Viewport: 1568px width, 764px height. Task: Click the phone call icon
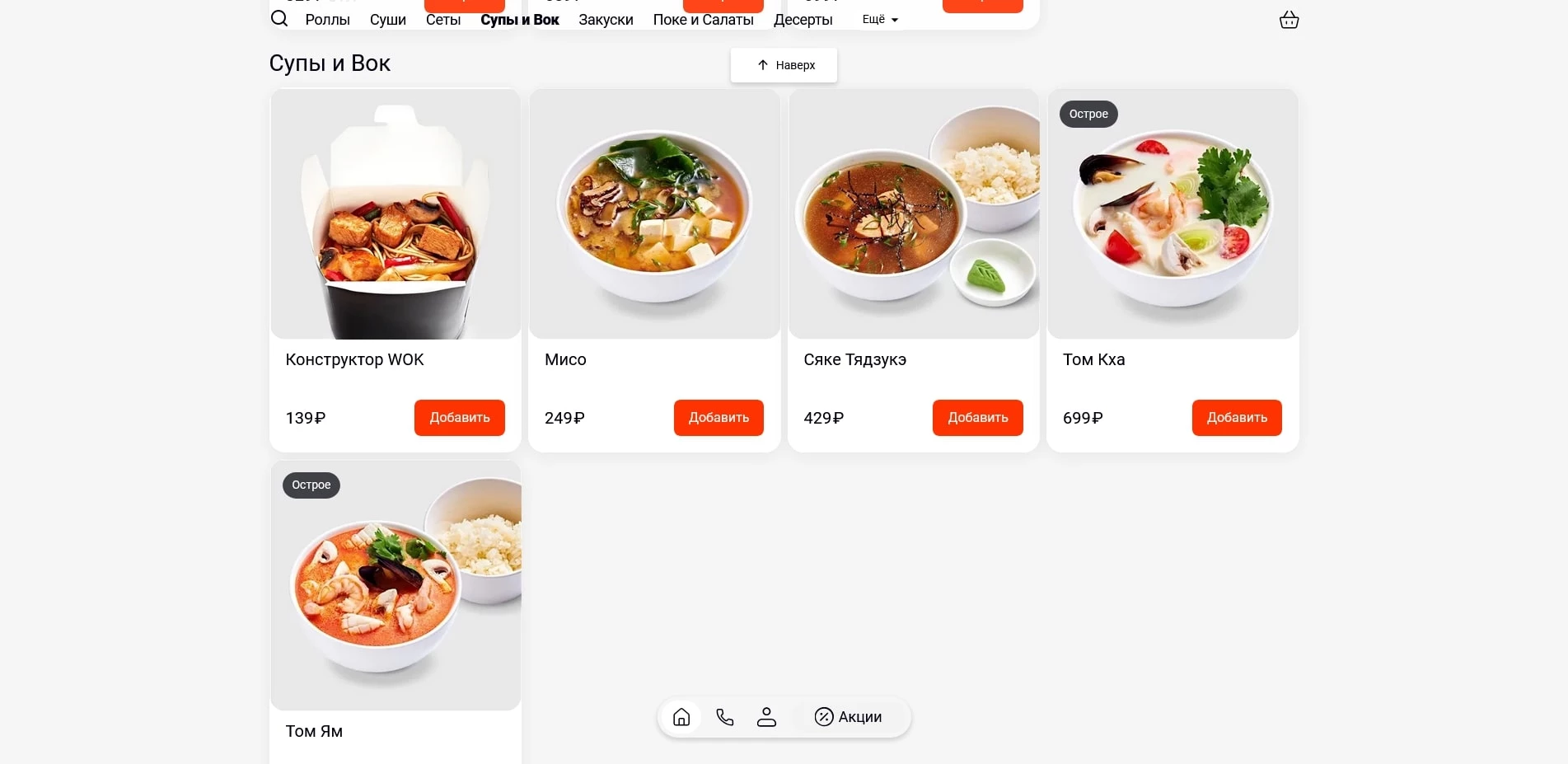click(x=724, y=717)
